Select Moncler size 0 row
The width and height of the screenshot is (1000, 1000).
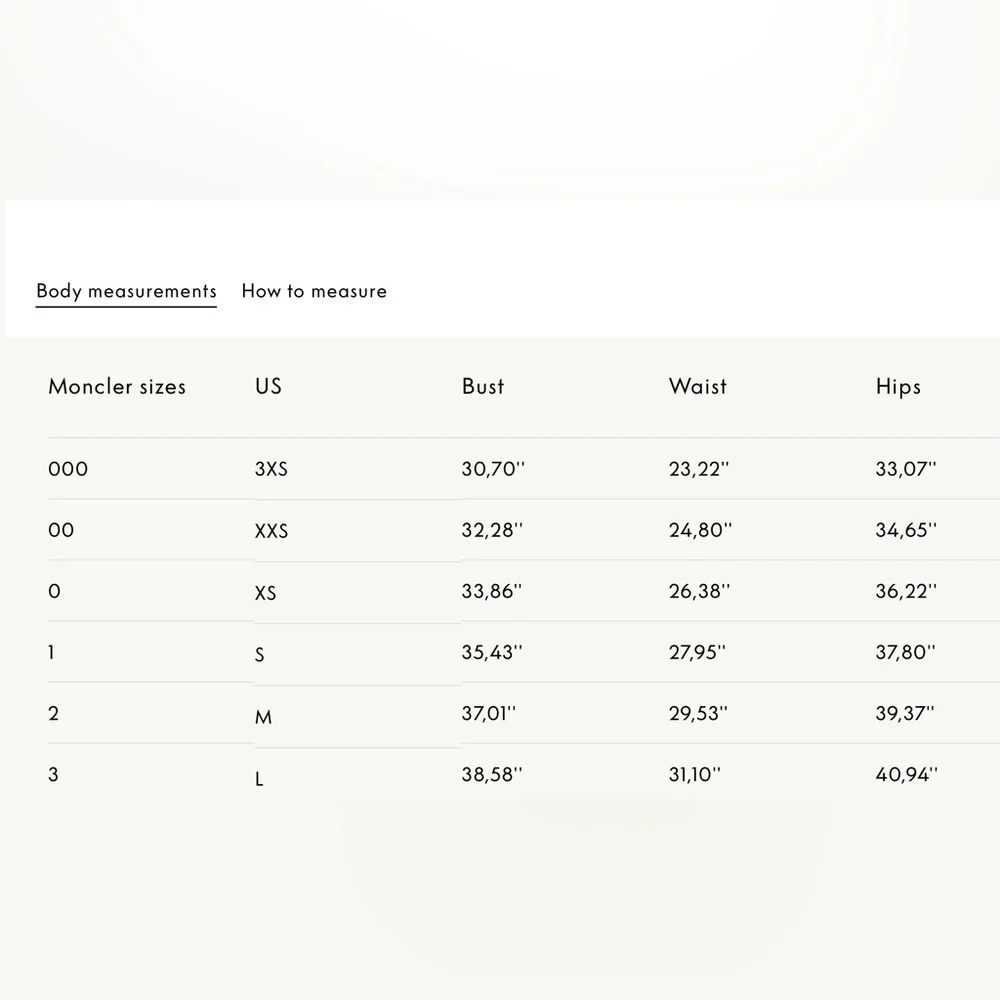524,591
